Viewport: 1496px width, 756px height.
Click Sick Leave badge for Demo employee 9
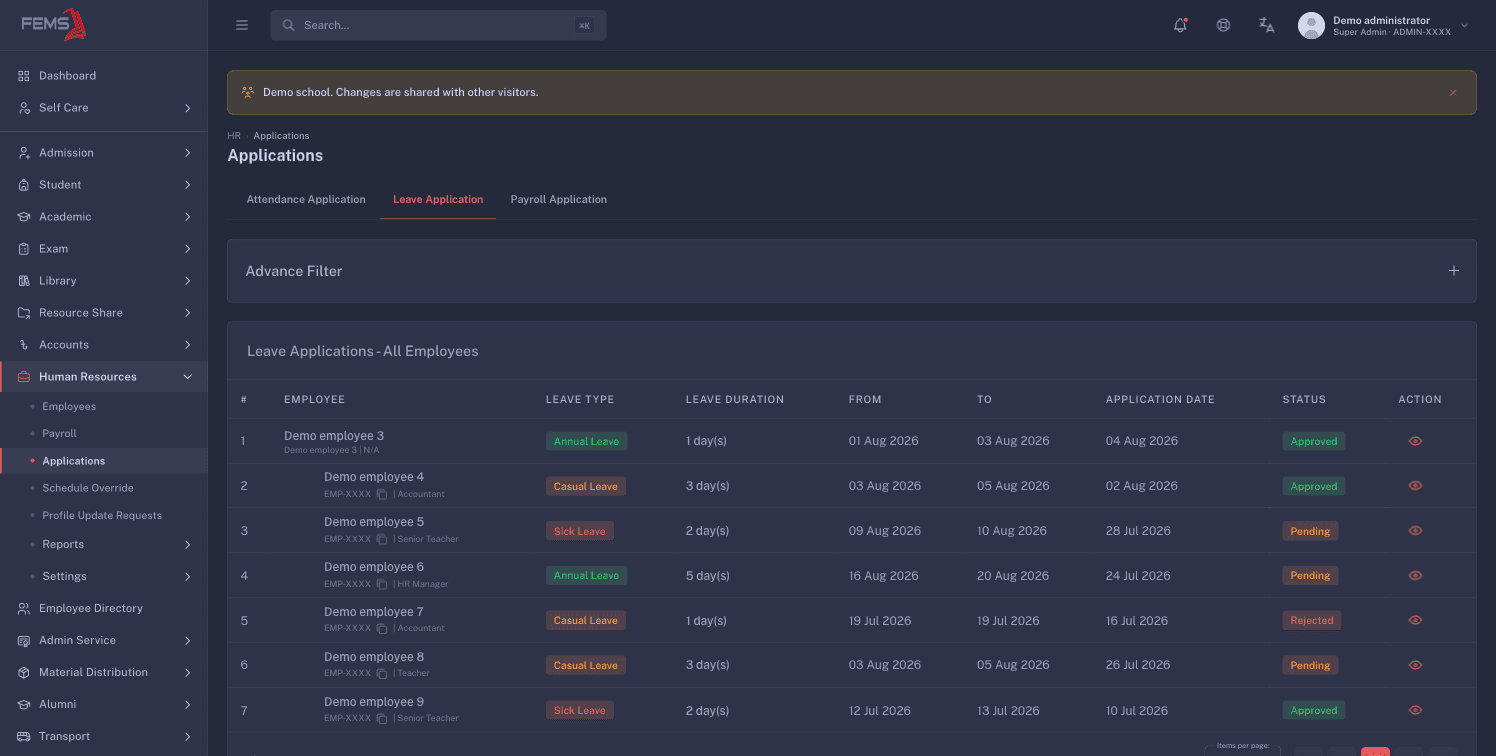click(x=580, y=711)
